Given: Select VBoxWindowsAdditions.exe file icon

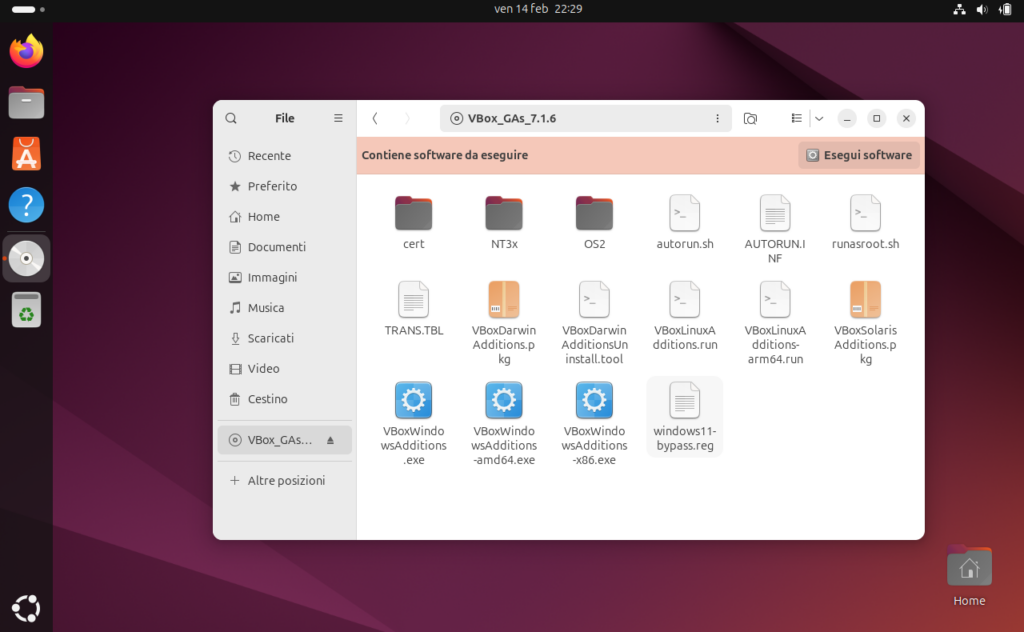Looking at the screenshot, I should coord(413,400).
